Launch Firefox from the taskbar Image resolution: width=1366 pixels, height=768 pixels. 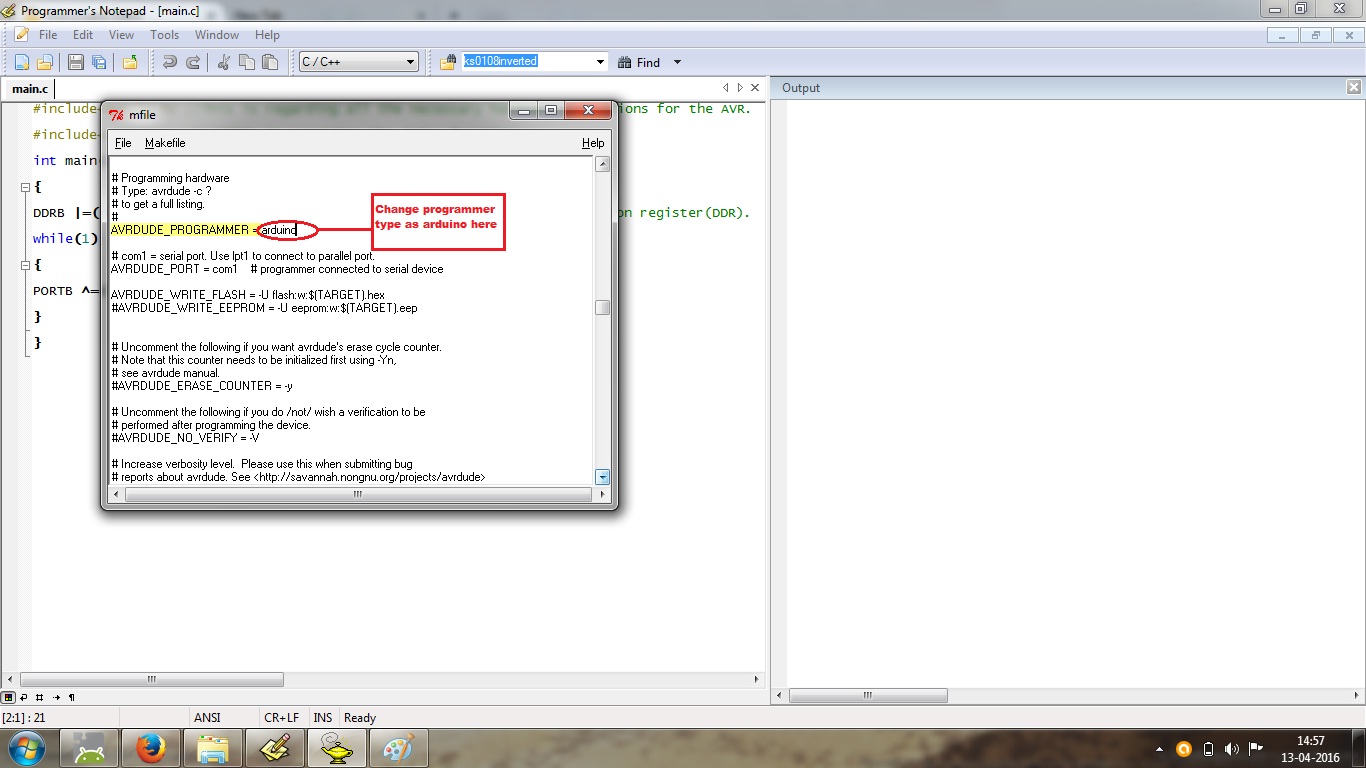pyautogui.click(x=152, y=748)
